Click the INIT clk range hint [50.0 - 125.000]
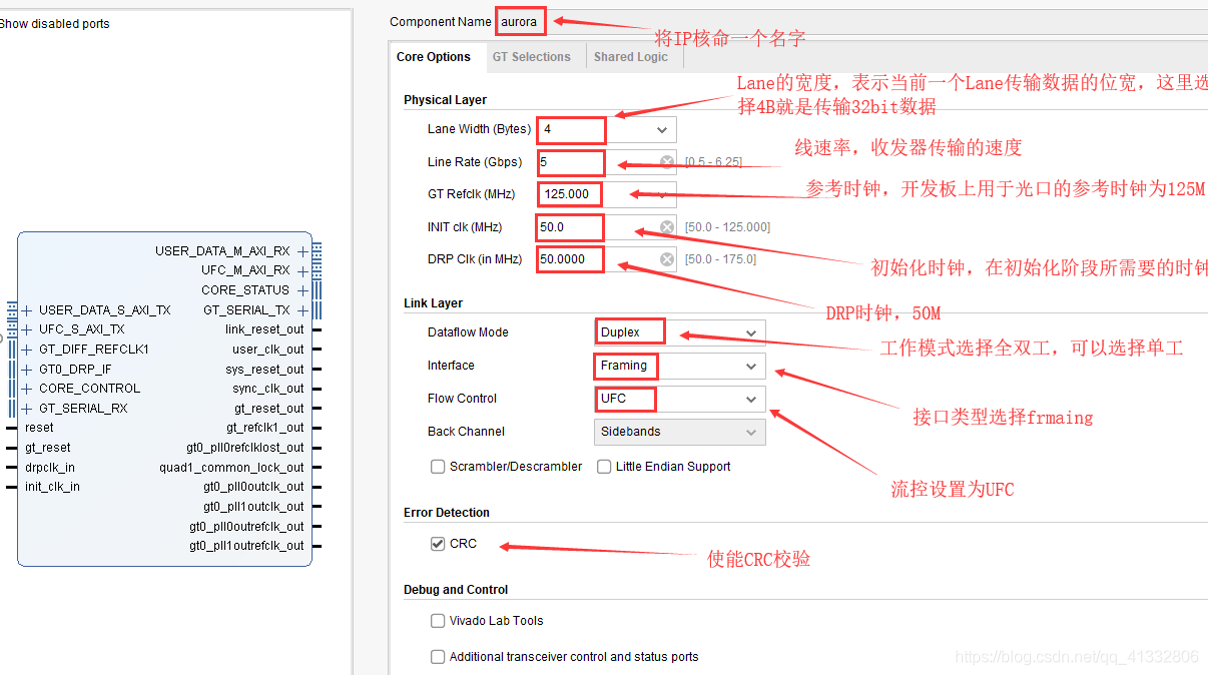Viewport: 1208px width, 675px height. [727, 227]
